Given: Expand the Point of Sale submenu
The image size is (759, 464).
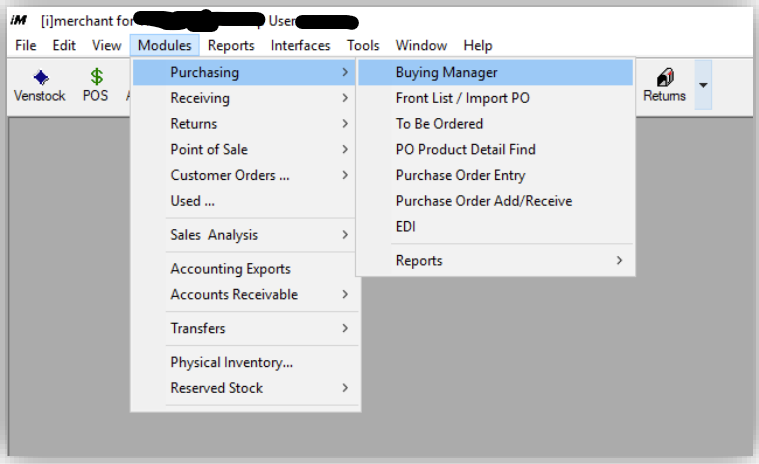Looking at the screenshot, I should pos(244,150).
